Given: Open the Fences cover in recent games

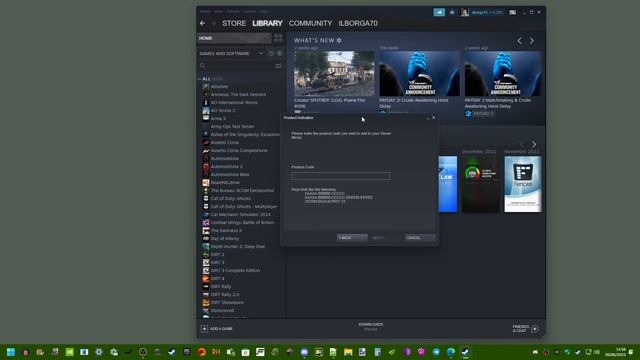Looking at the screenshot, I should pyautogui.click(x=523, y=184).
